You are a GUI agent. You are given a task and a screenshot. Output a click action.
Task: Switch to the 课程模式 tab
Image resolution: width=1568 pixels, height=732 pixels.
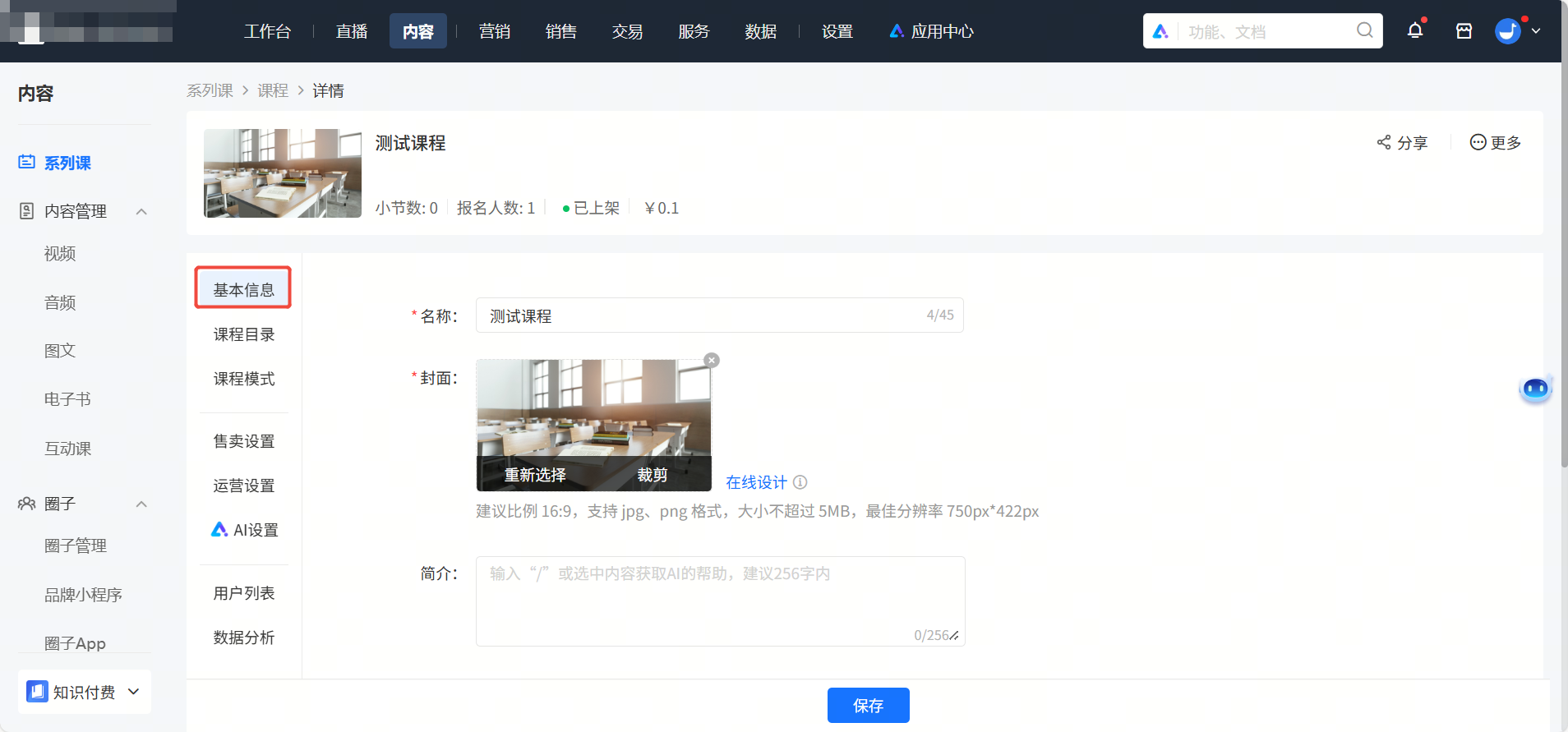[x=244, y=379]
